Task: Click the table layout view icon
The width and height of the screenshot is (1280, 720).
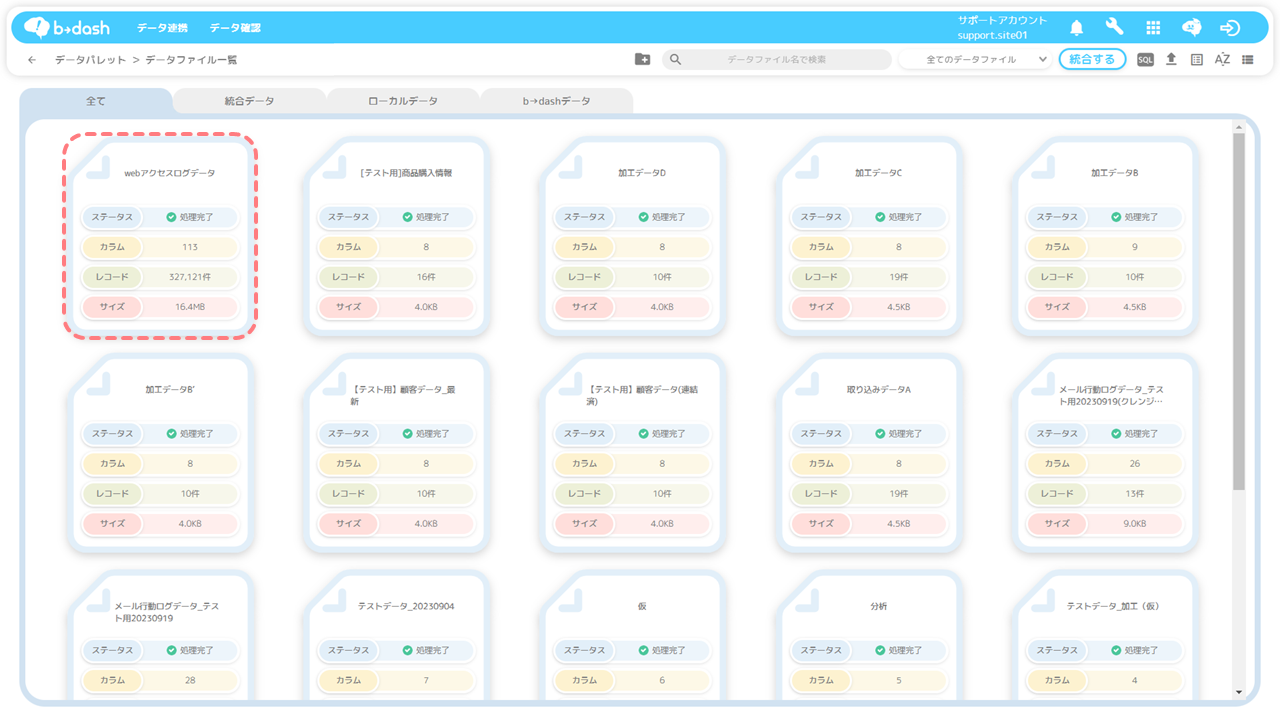Action: 1197,60
